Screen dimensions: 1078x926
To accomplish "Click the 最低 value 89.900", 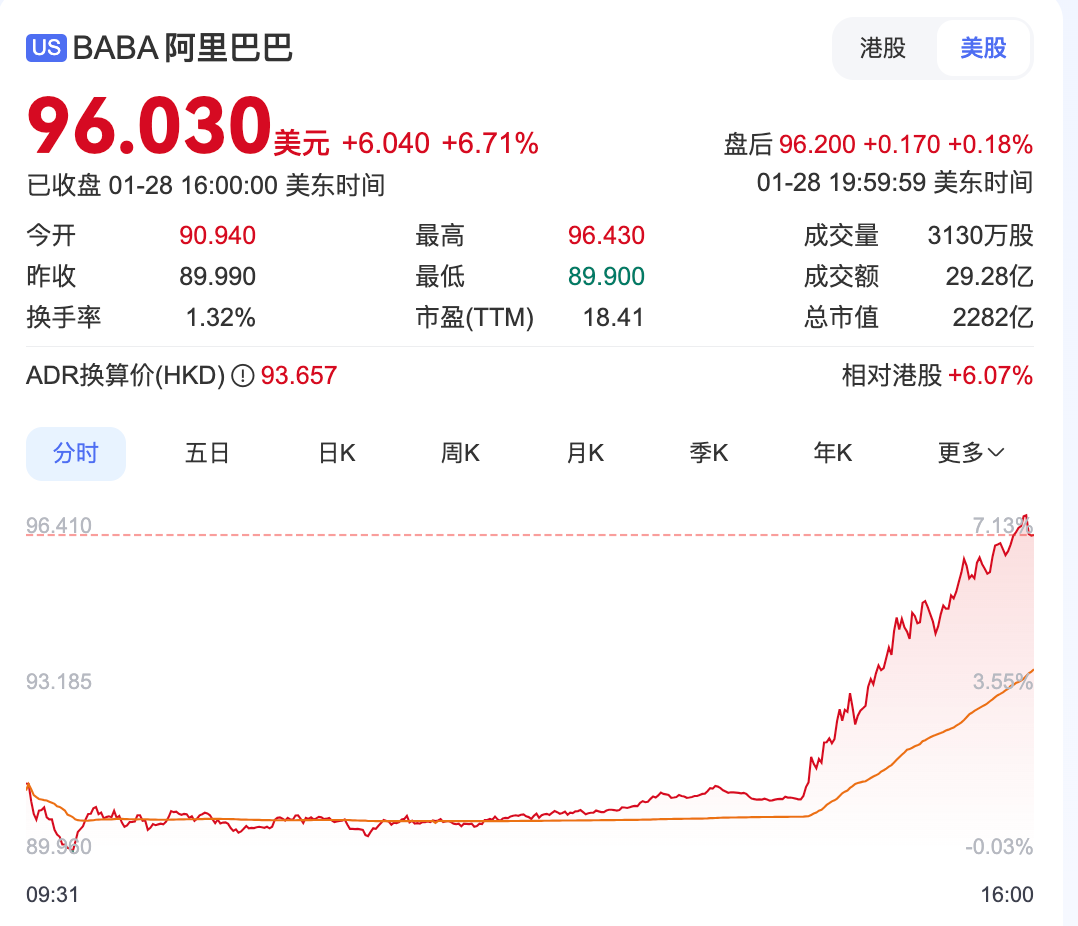I will [606, 276].
